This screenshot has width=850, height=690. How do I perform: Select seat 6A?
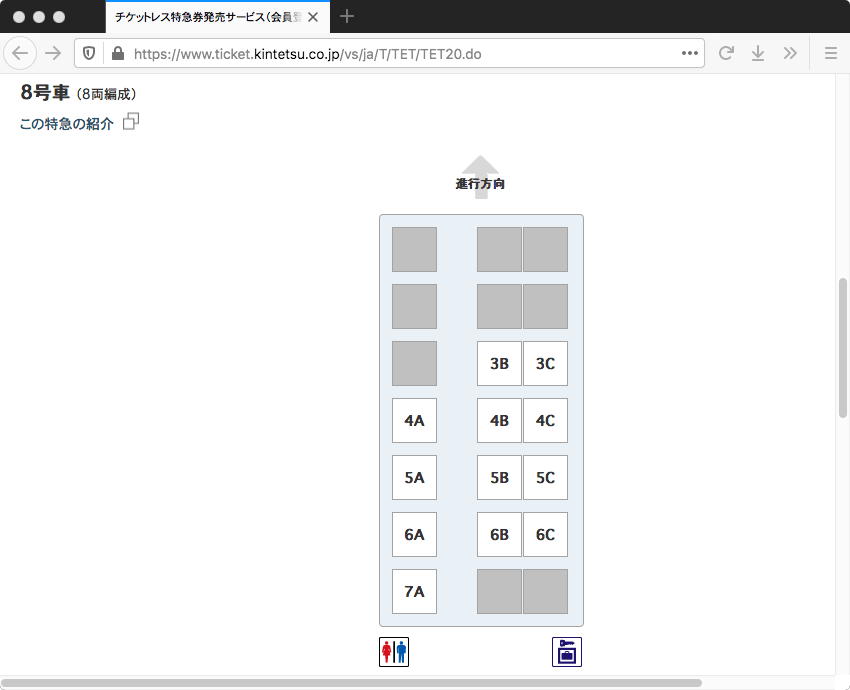pos(414,534)
